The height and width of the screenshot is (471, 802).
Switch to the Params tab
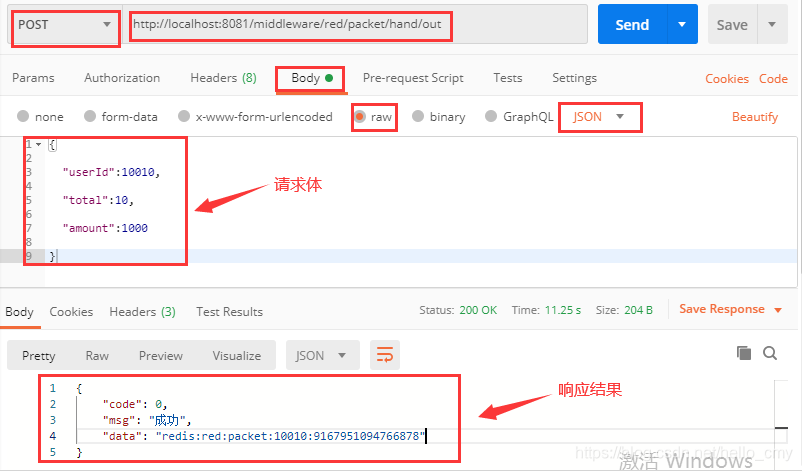[33, 78]
